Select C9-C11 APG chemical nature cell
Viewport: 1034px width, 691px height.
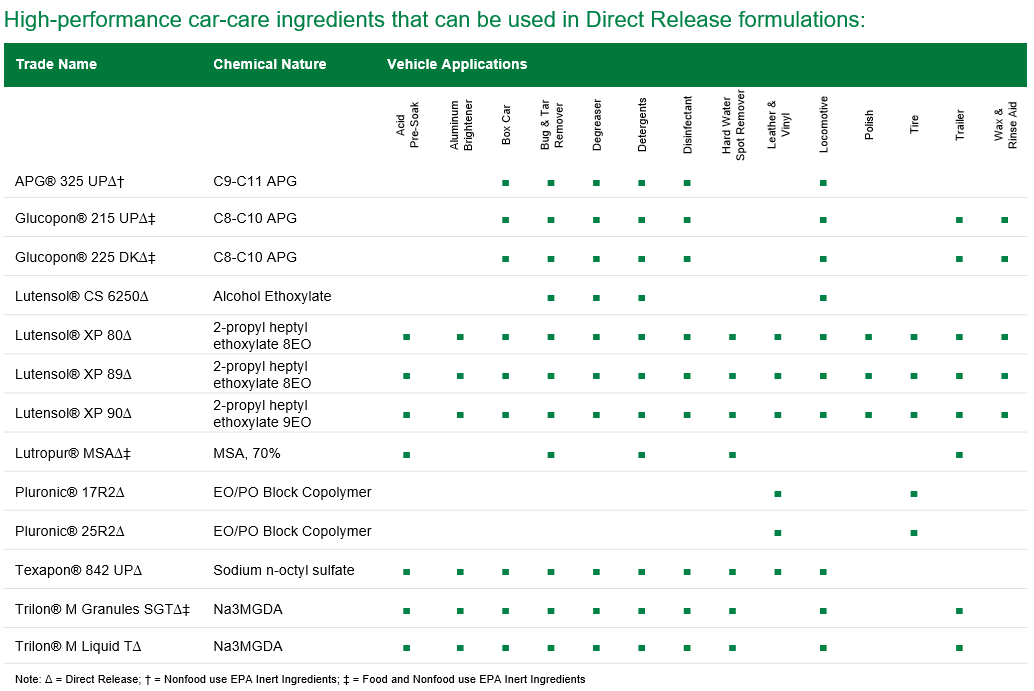pyautogui.click(x=255, y=181)
